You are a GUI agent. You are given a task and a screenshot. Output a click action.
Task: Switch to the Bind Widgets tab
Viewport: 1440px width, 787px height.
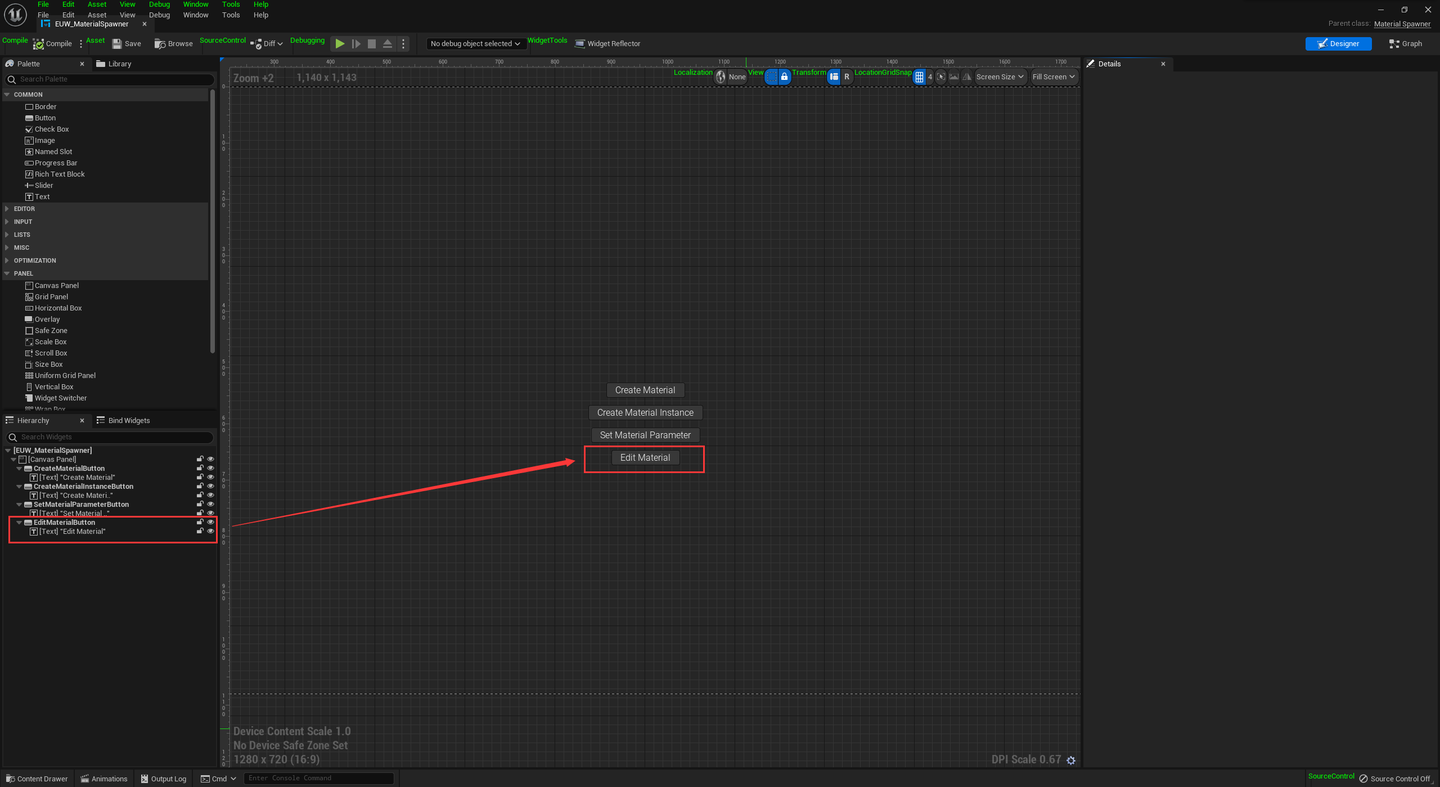129,421
